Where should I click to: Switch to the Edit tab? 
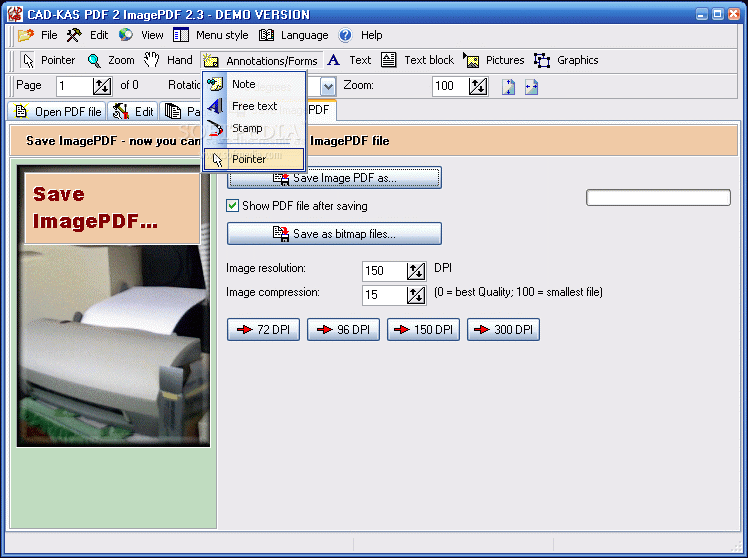pos(133,112)
